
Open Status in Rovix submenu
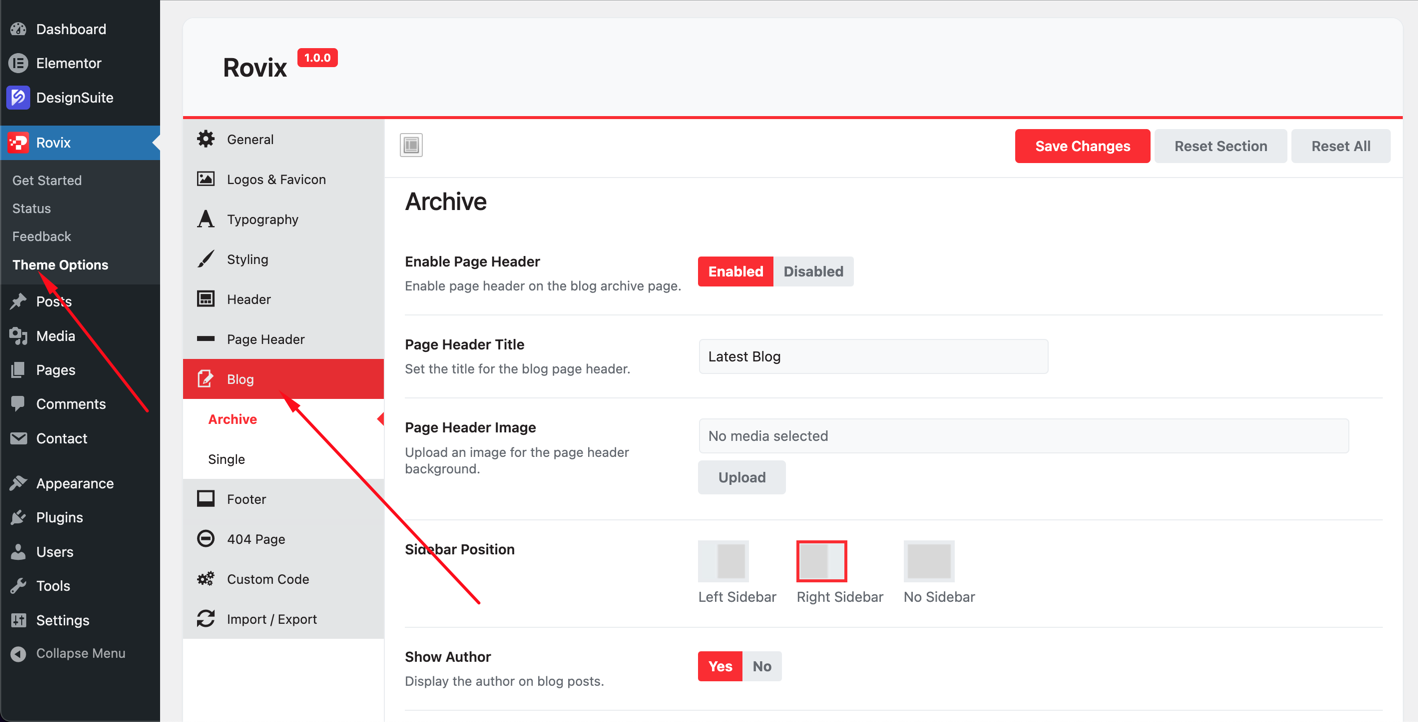tap(31, 209)
